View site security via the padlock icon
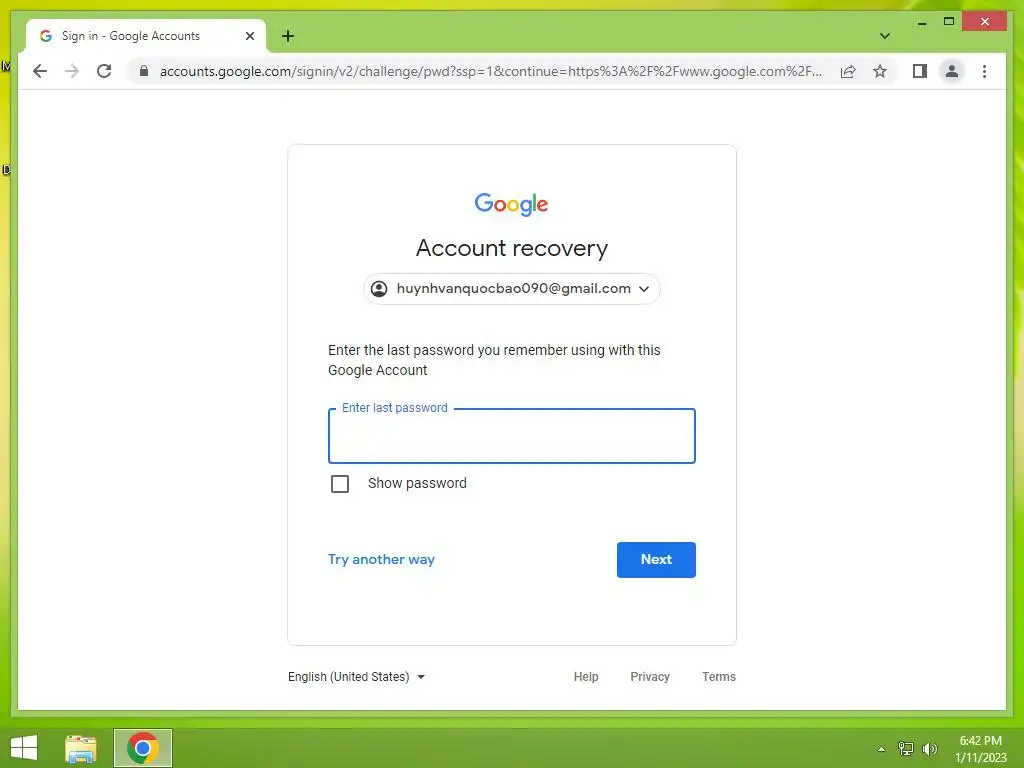The image size is (1024, 768). [x=144, y=71]
